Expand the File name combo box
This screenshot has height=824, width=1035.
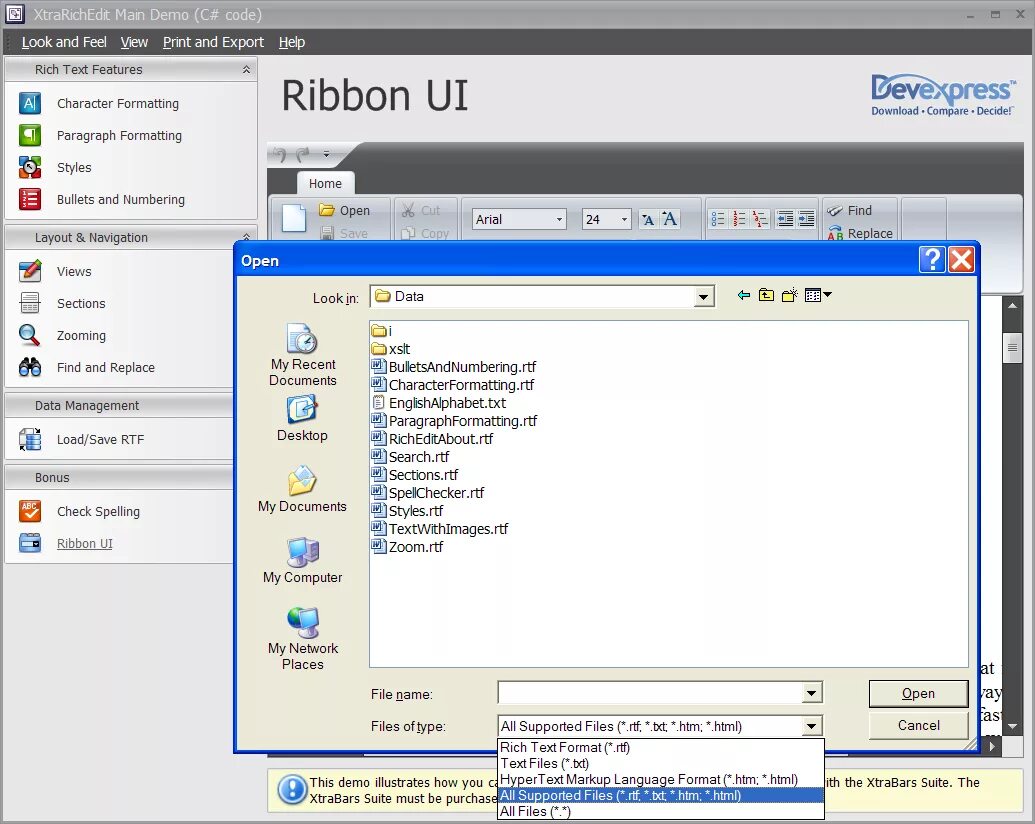(x=812, y=693)
